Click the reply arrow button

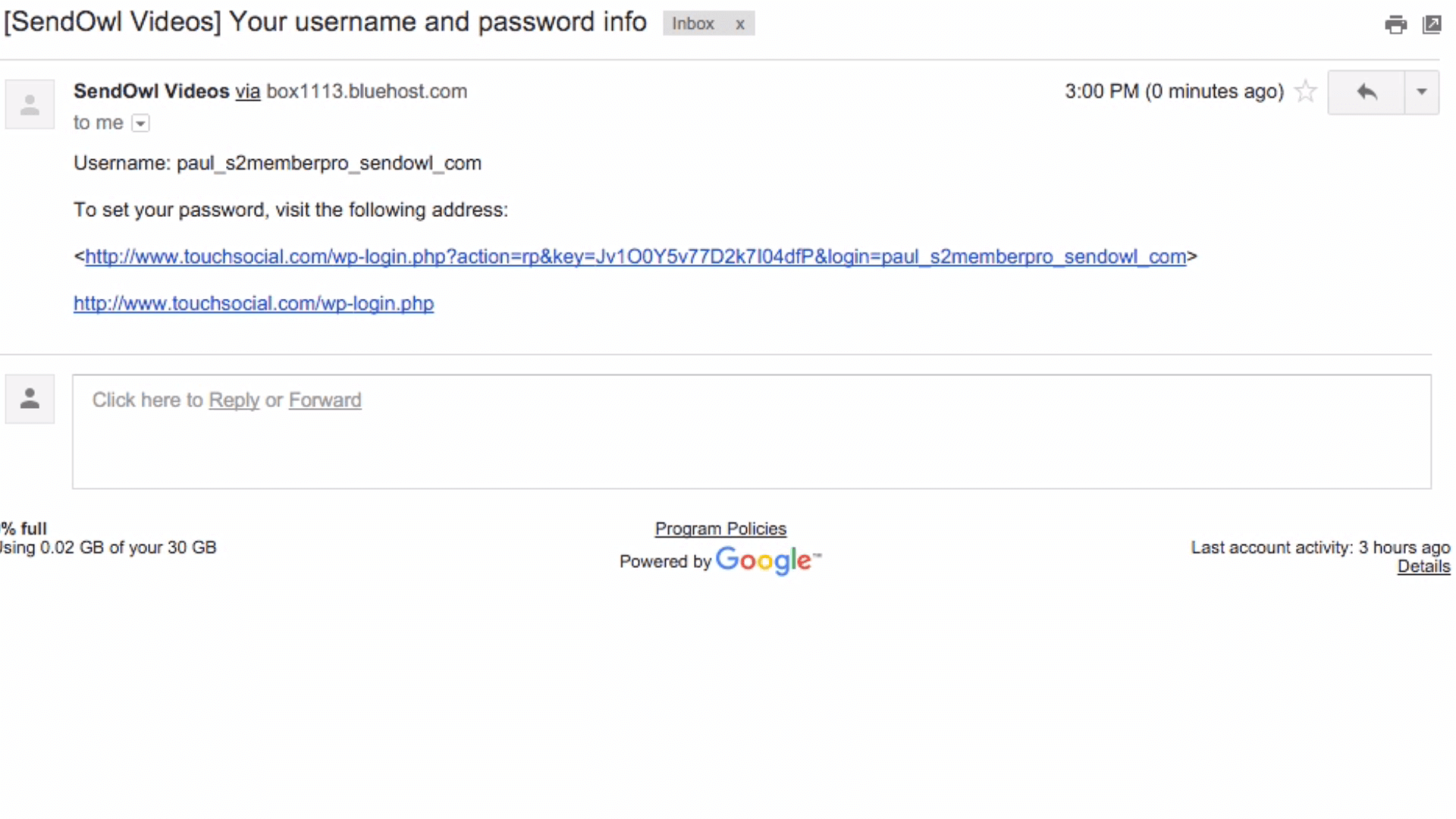coord(1367,93)
